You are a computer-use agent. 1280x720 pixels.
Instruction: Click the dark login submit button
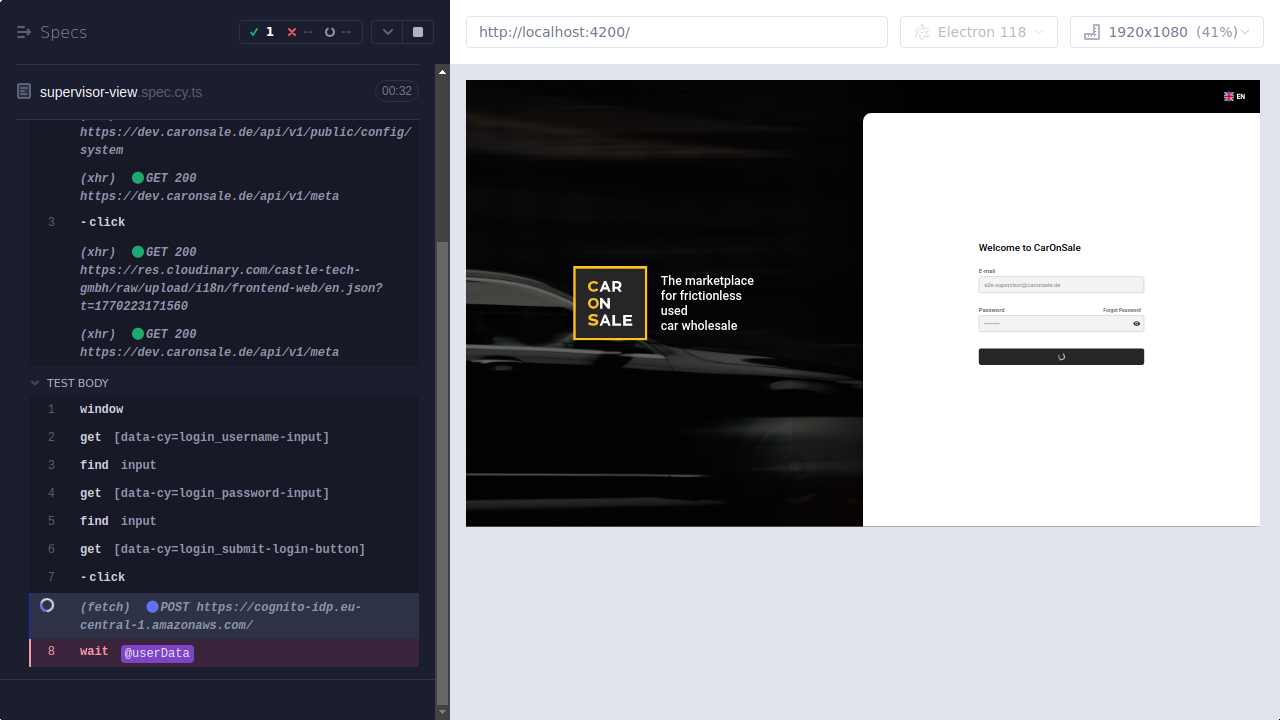click(1061, 356)
